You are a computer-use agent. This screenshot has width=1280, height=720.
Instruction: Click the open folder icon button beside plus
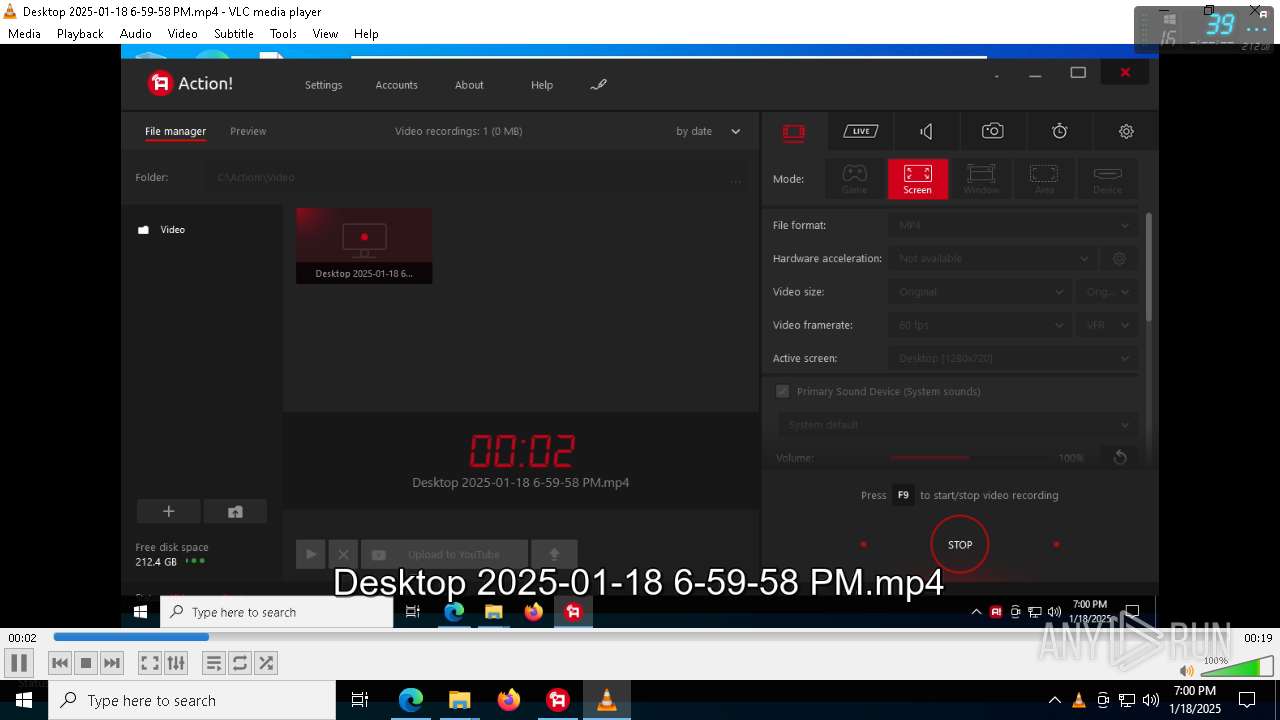click(235, 511)
